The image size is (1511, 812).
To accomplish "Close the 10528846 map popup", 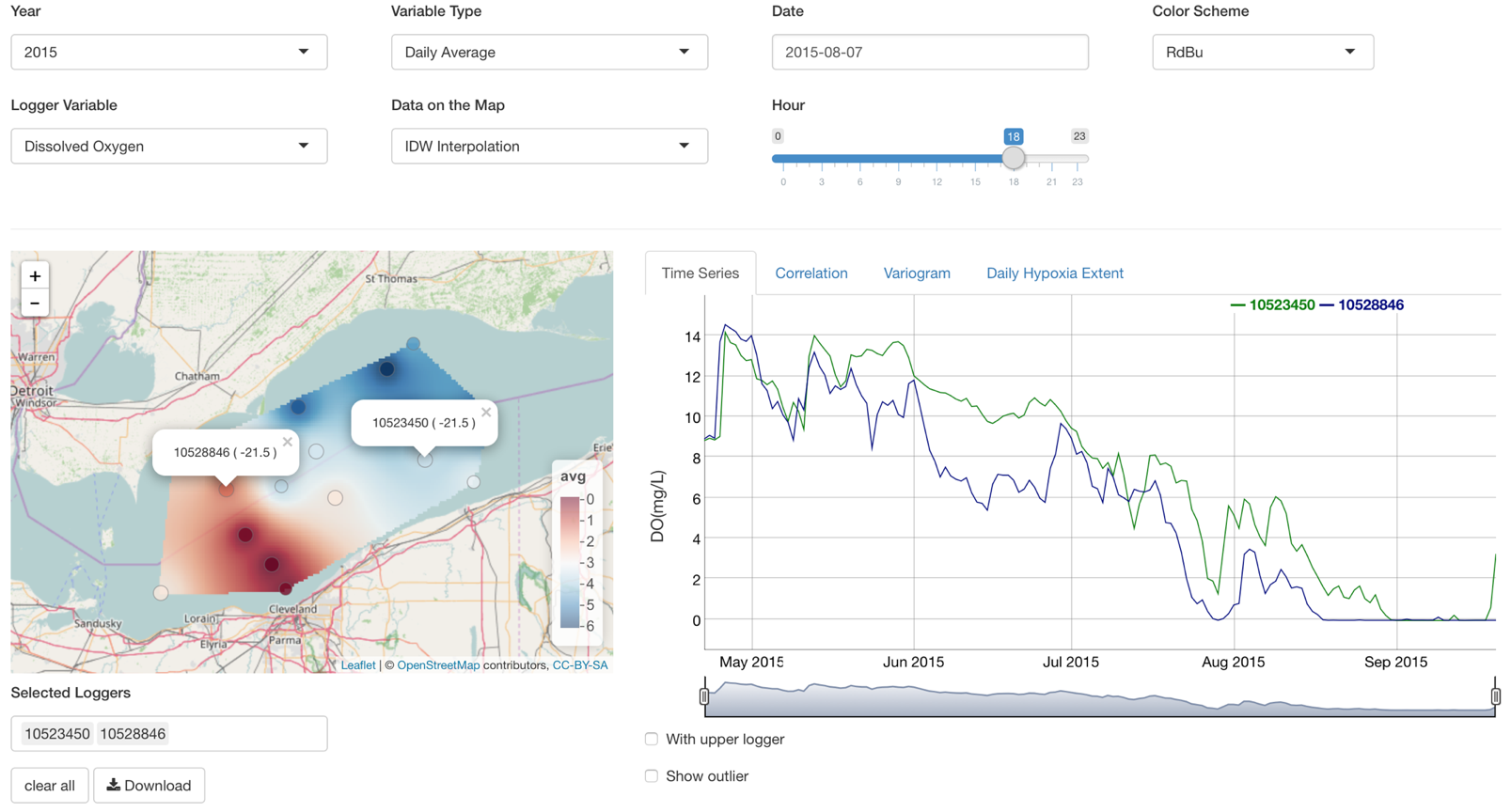I will pyautogui.click(x=288, y=442).
